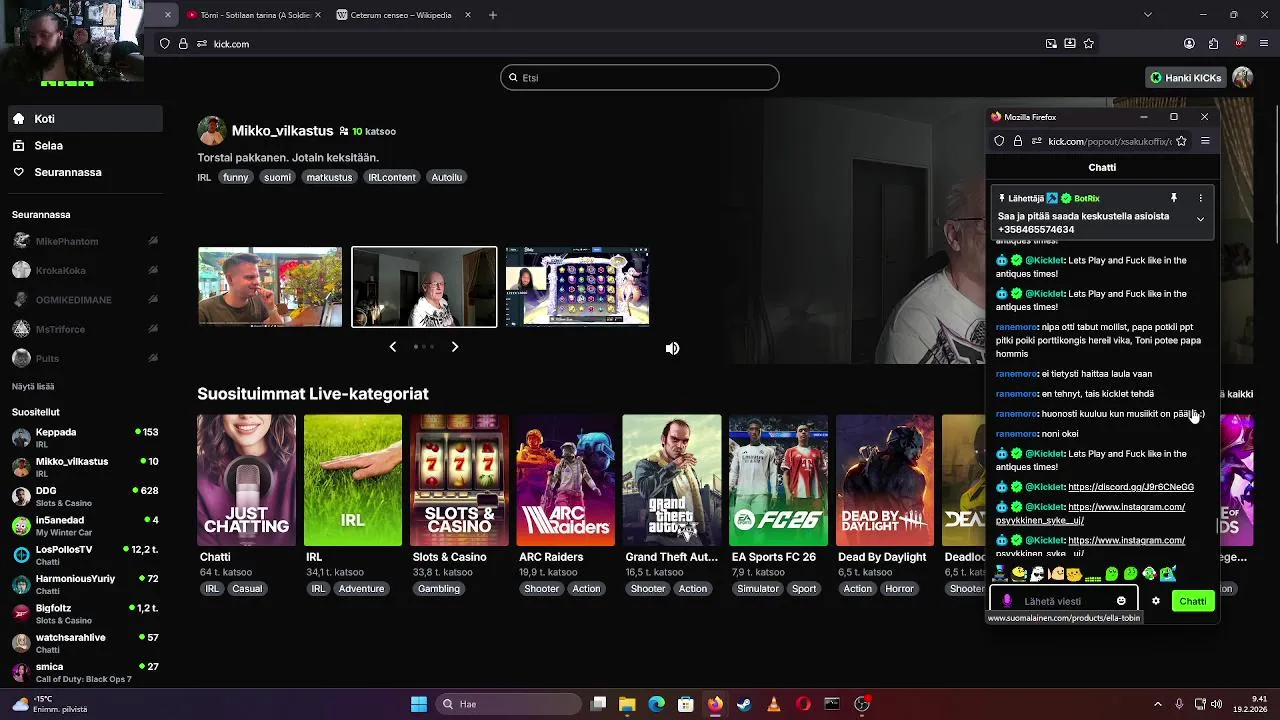Click the Gambling tag under Slots & Casino

[x=439, y=589]
